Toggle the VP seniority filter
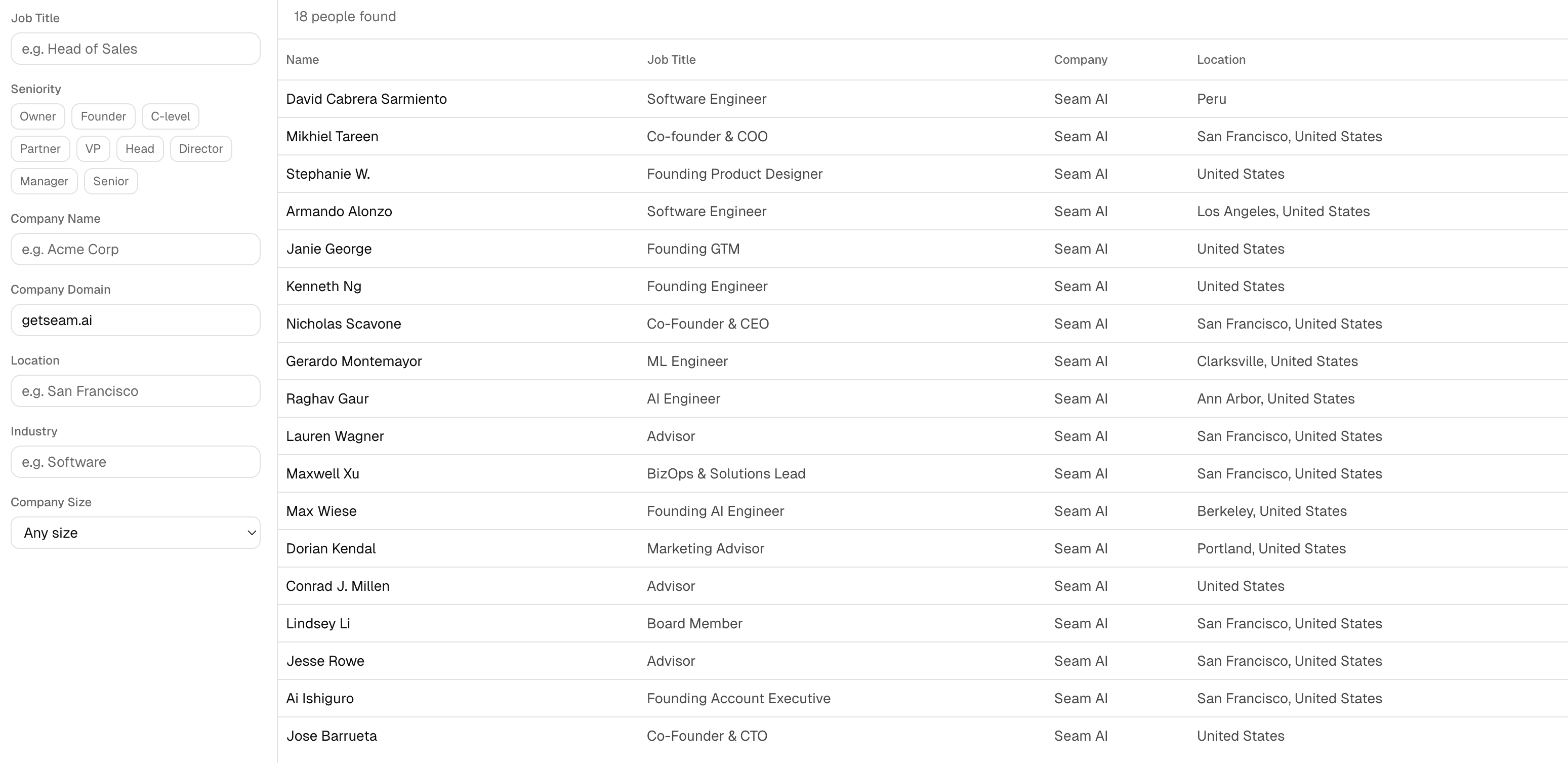Image resolution: width=1568 pixels, height=763 pixels. [x=93, y=148]
